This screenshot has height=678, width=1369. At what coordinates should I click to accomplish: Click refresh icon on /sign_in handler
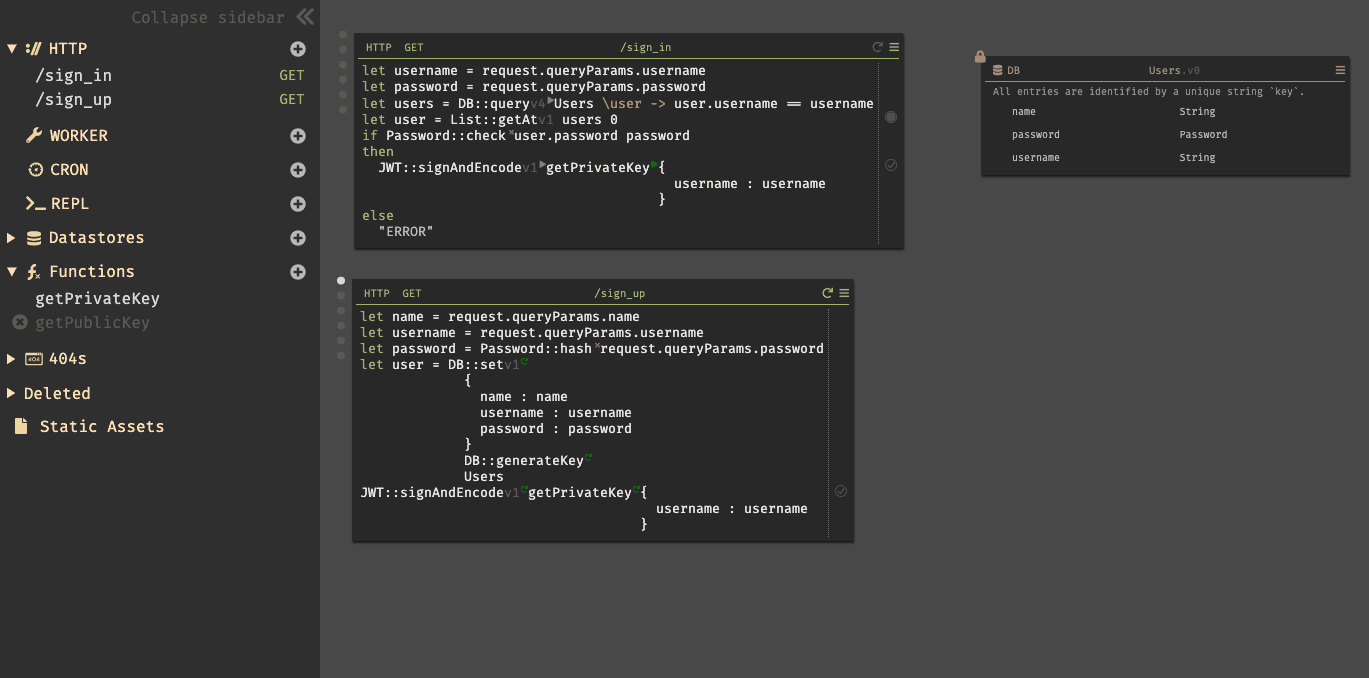point(878,47)
